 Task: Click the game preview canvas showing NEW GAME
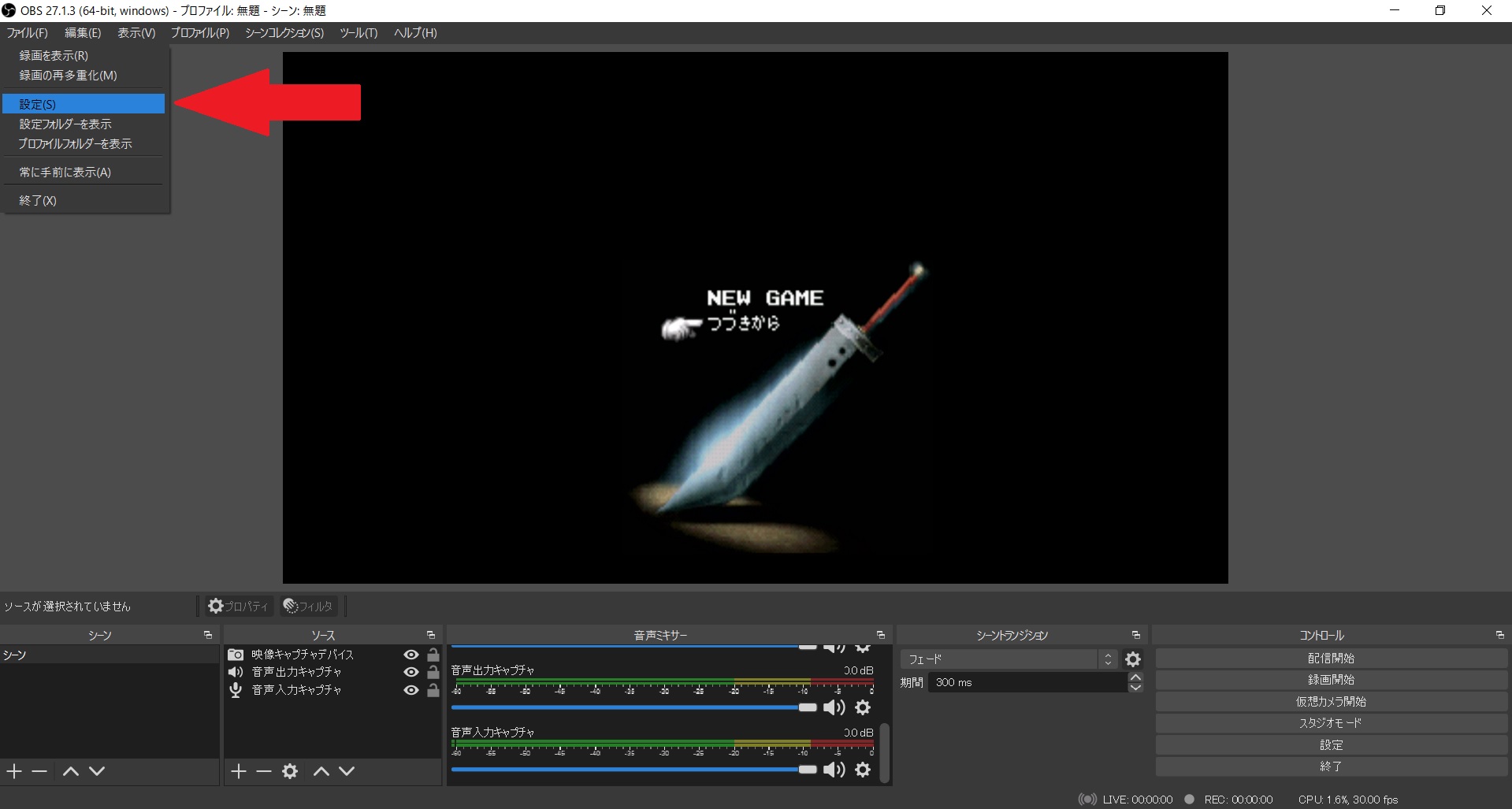tap(755, 317)
